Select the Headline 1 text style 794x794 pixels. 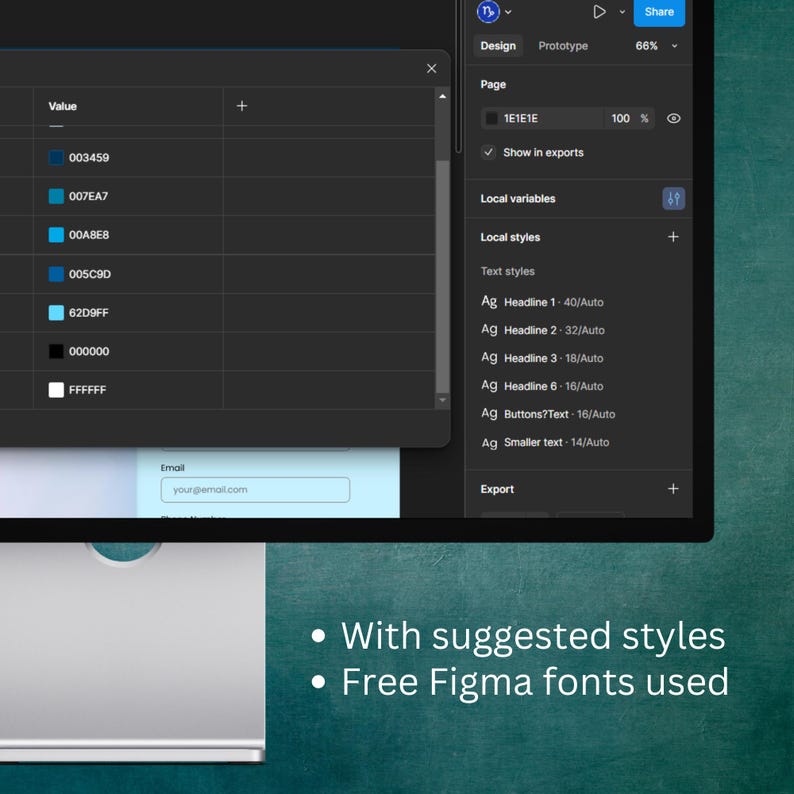click(x=542, y=302)
